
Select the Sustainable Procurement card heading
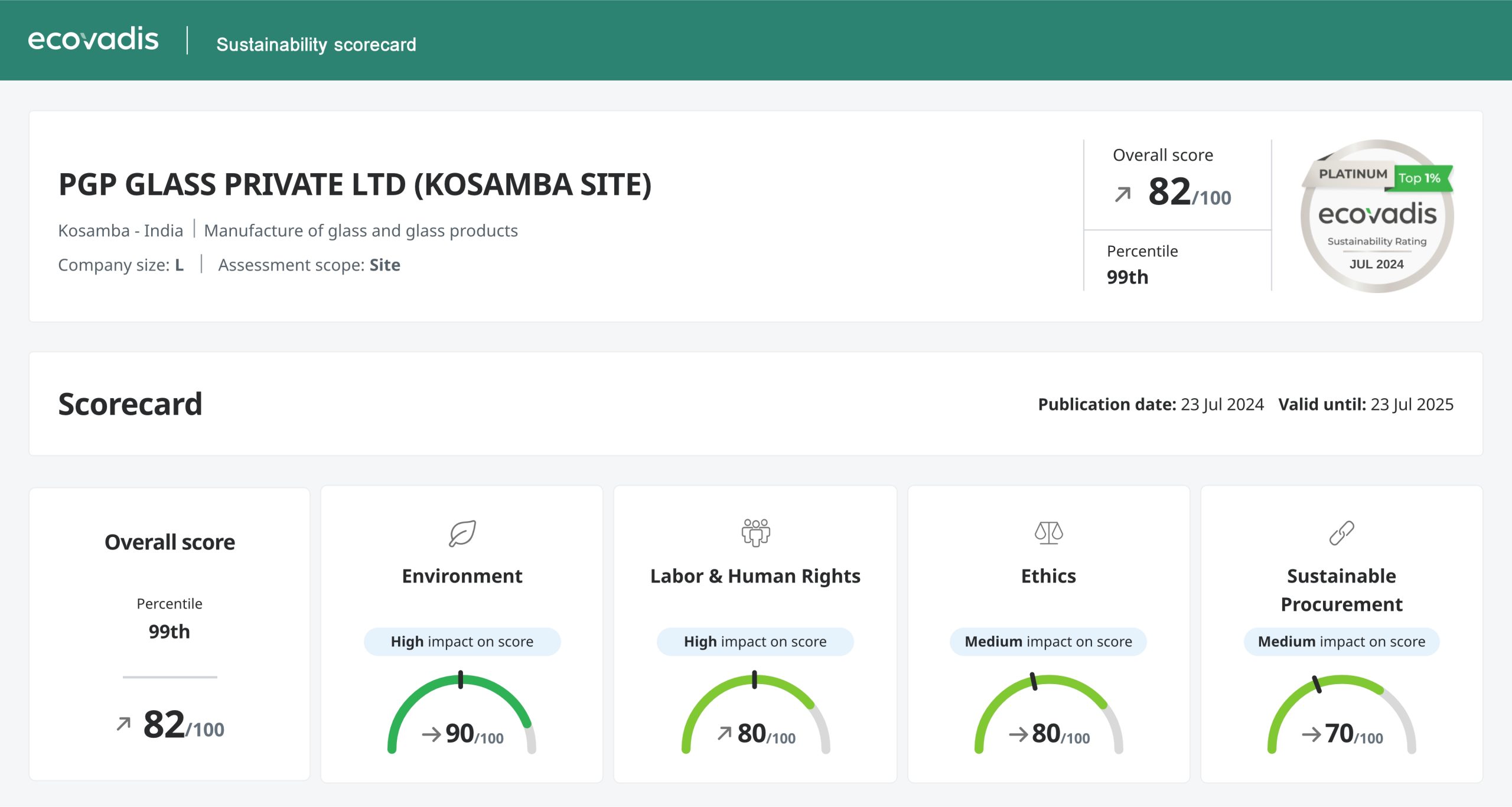[1341, 590]
